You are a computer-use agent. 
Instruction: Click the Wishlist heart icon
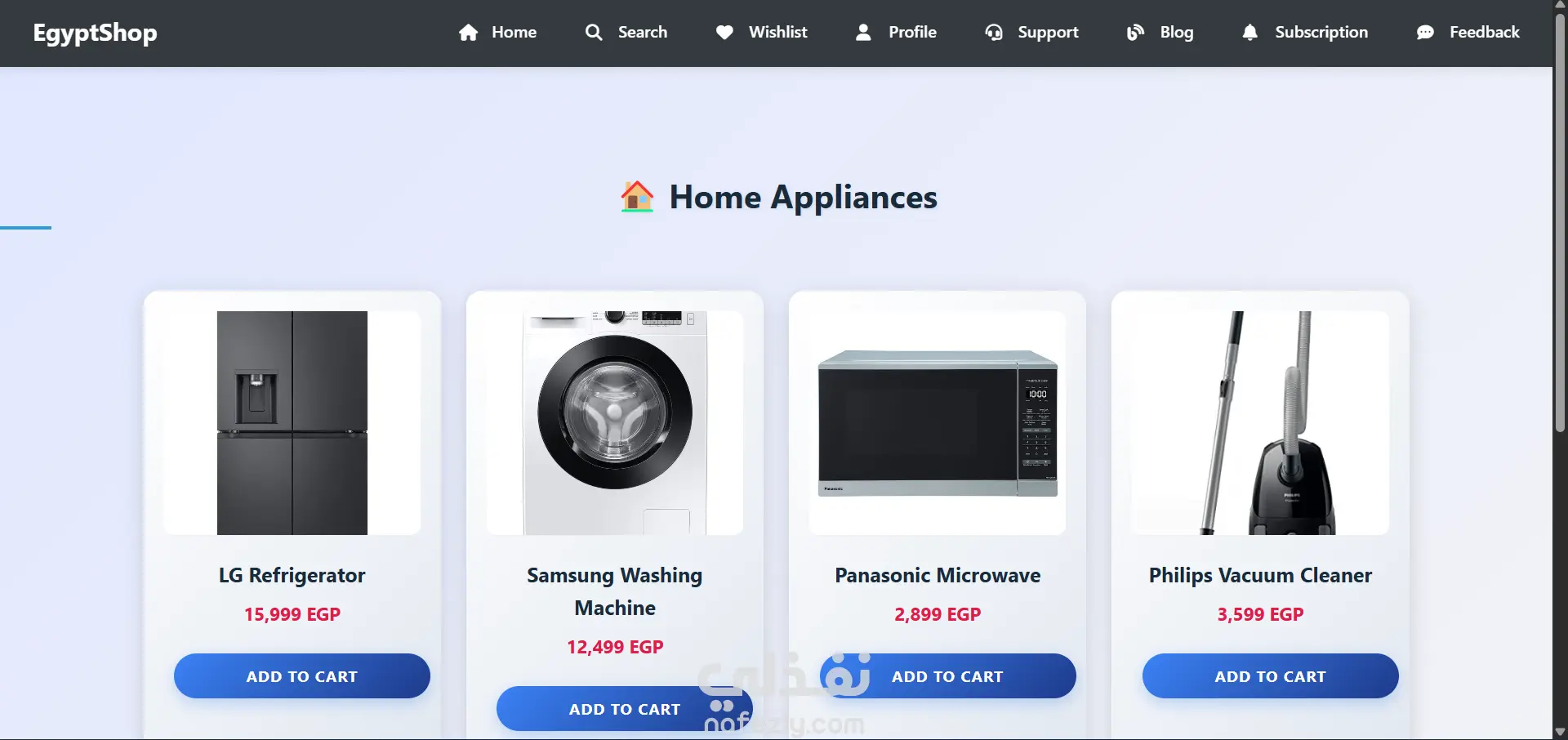[x=724, y=33]
